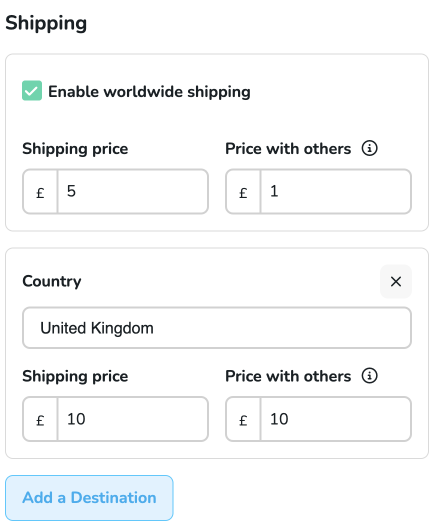This screenshot has height=532, width=443.
Task: Add a Destination
Action: coord(89,498)
